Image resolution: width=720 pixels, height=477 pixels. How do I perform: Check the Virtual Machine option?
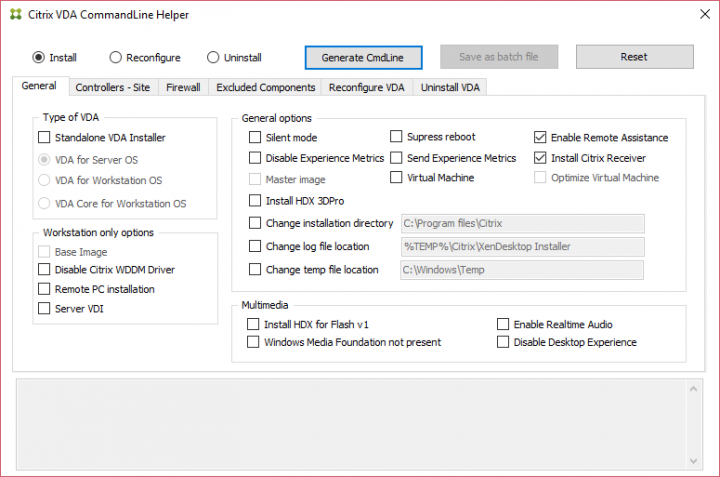[x=396, y=177]
